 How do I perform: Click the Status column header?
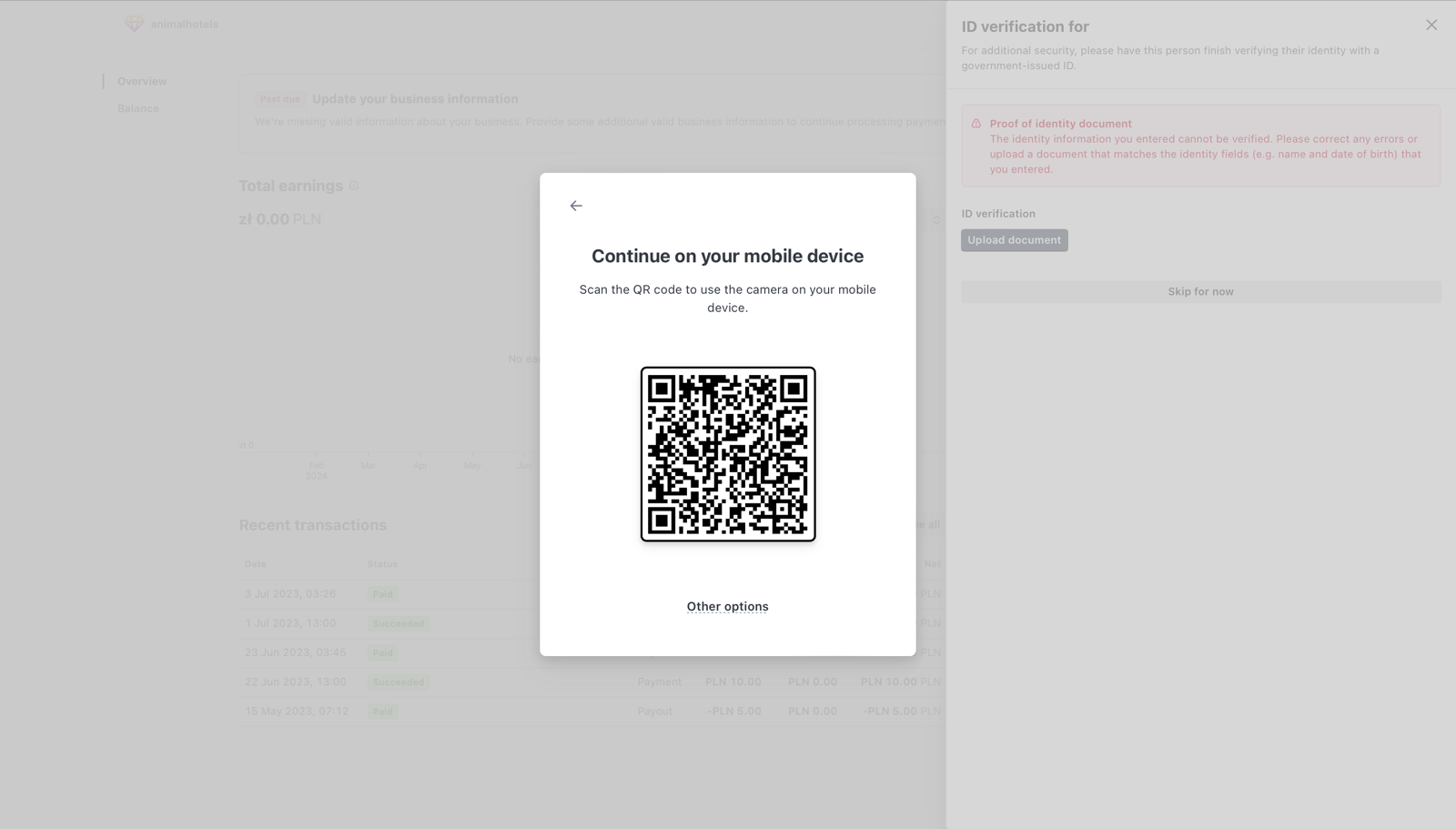click(382, 564)
